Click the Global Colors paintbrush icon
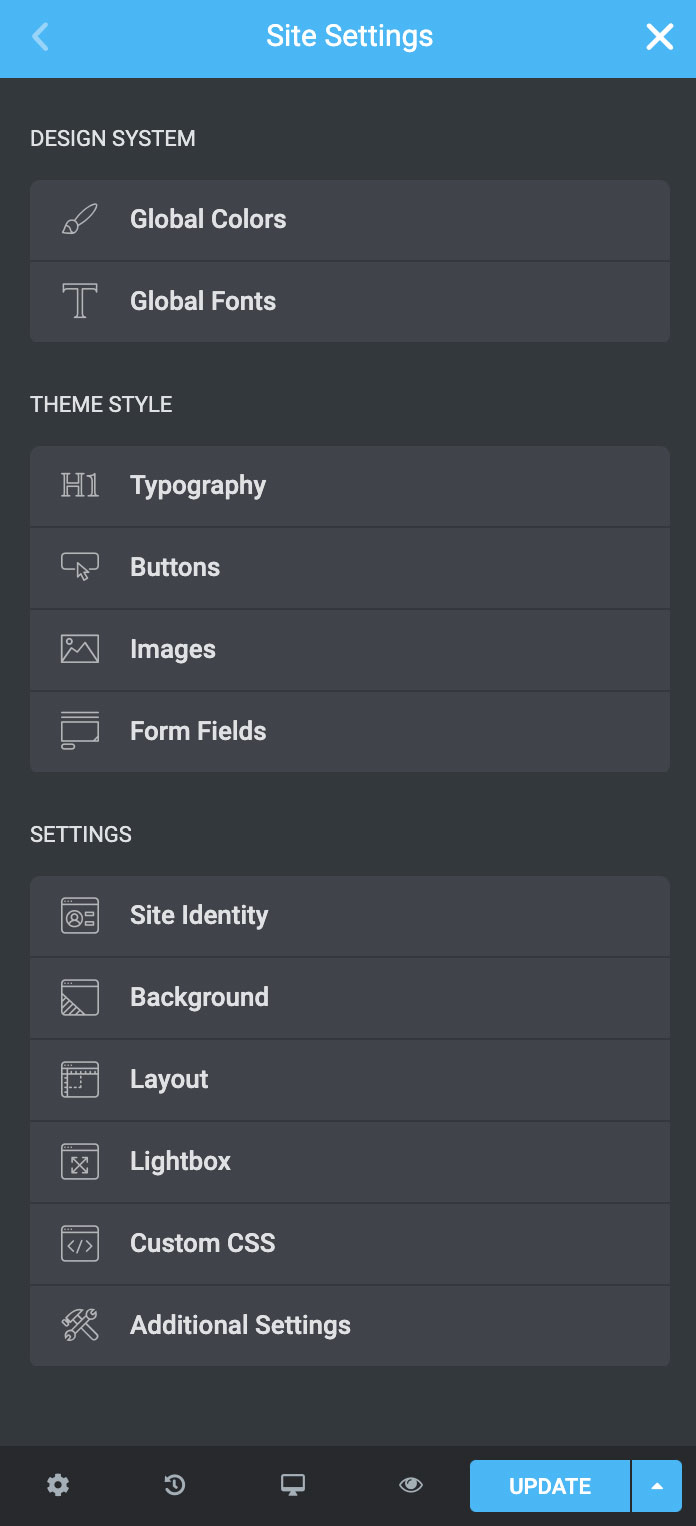Screen dimensions: 696x1526 (x=80, y=220)
